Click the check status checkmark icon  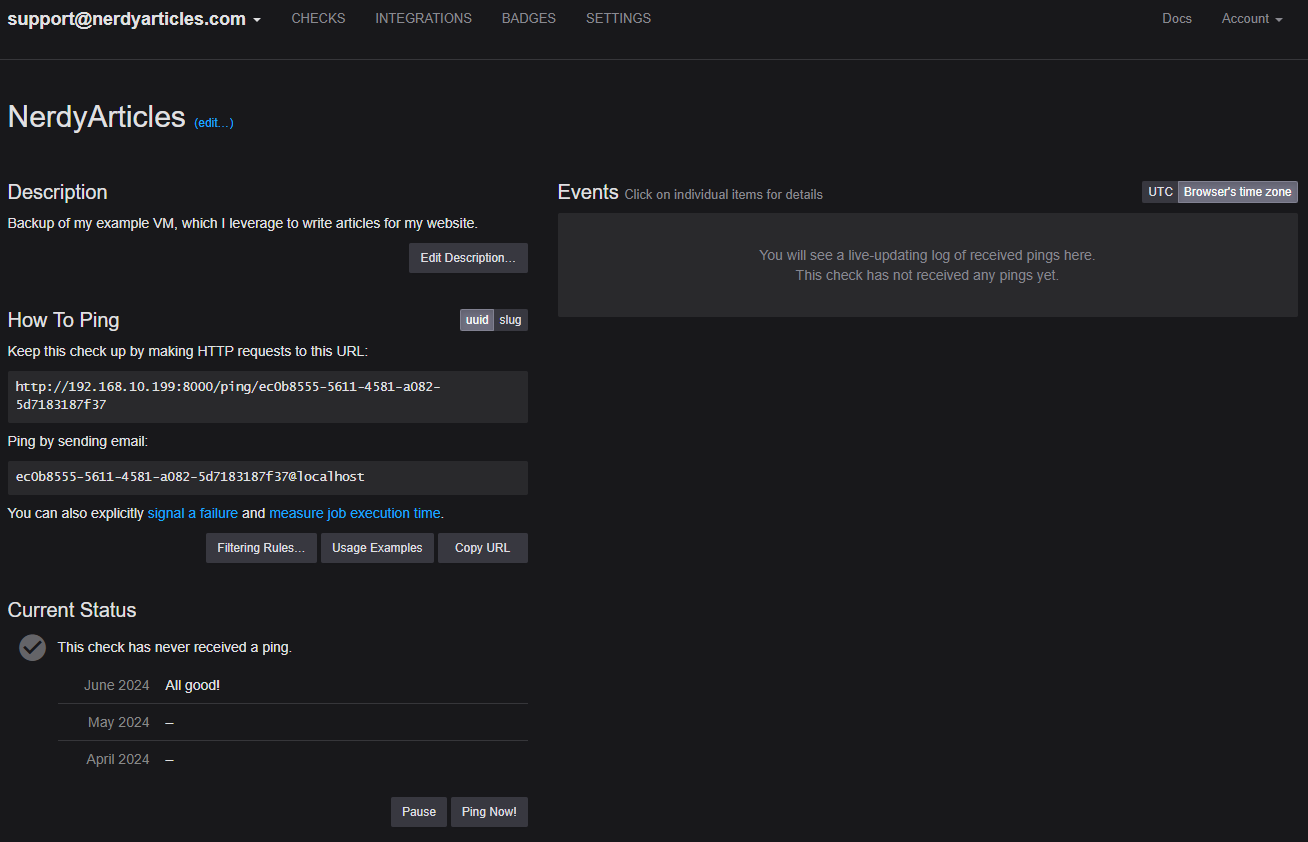coord(31,647)
